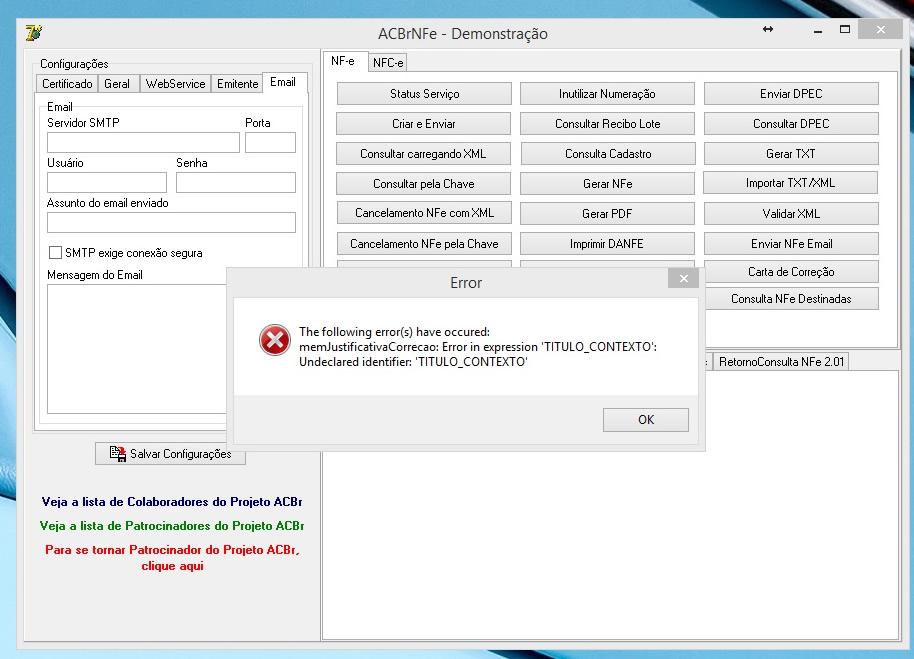Close the Error dialog with X

[684, 279]
